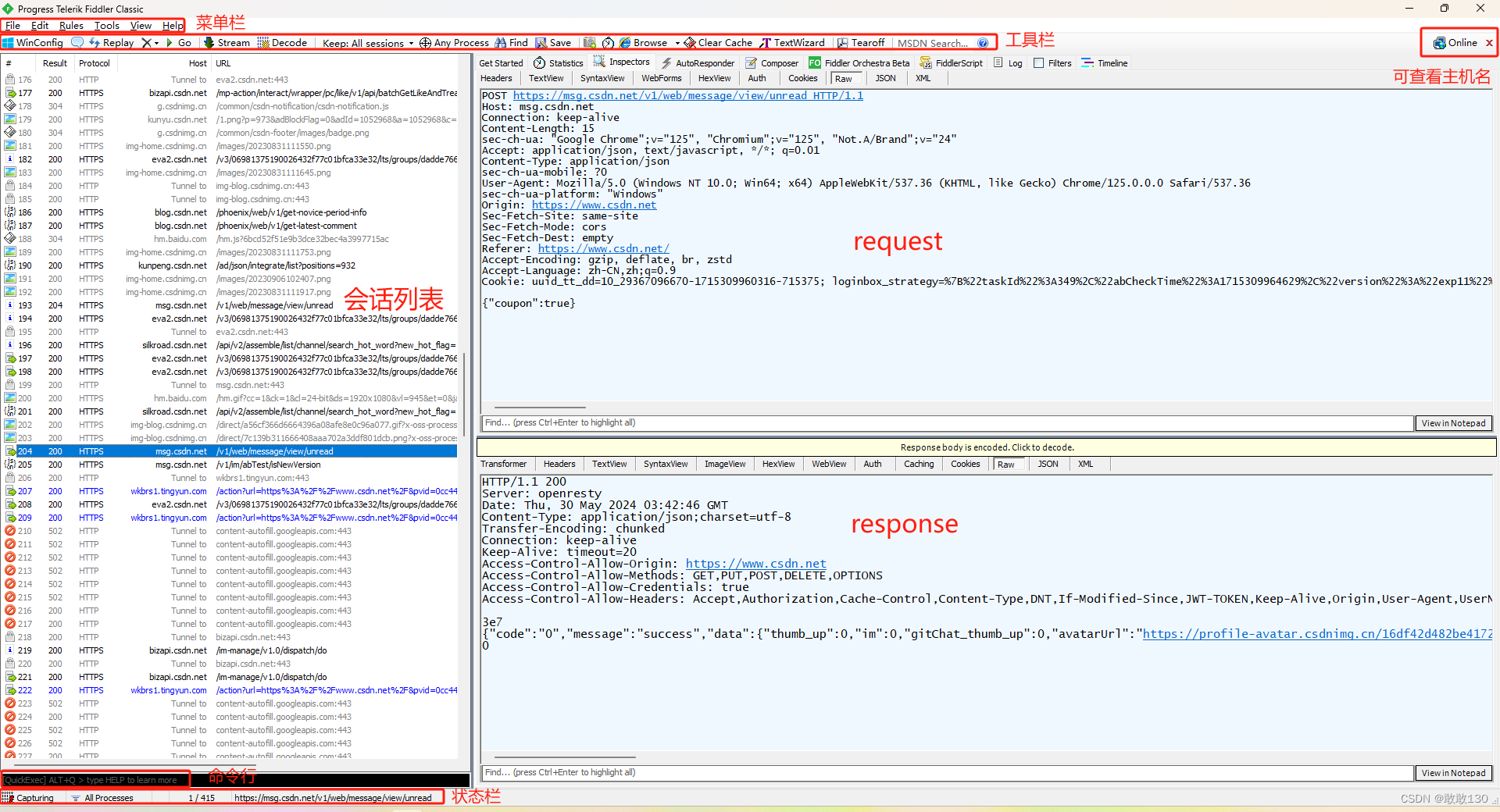Image resolution: width=1500 pixels, height=812 pixels.
Task: Open the Timeline tab
Action: 1105,63
